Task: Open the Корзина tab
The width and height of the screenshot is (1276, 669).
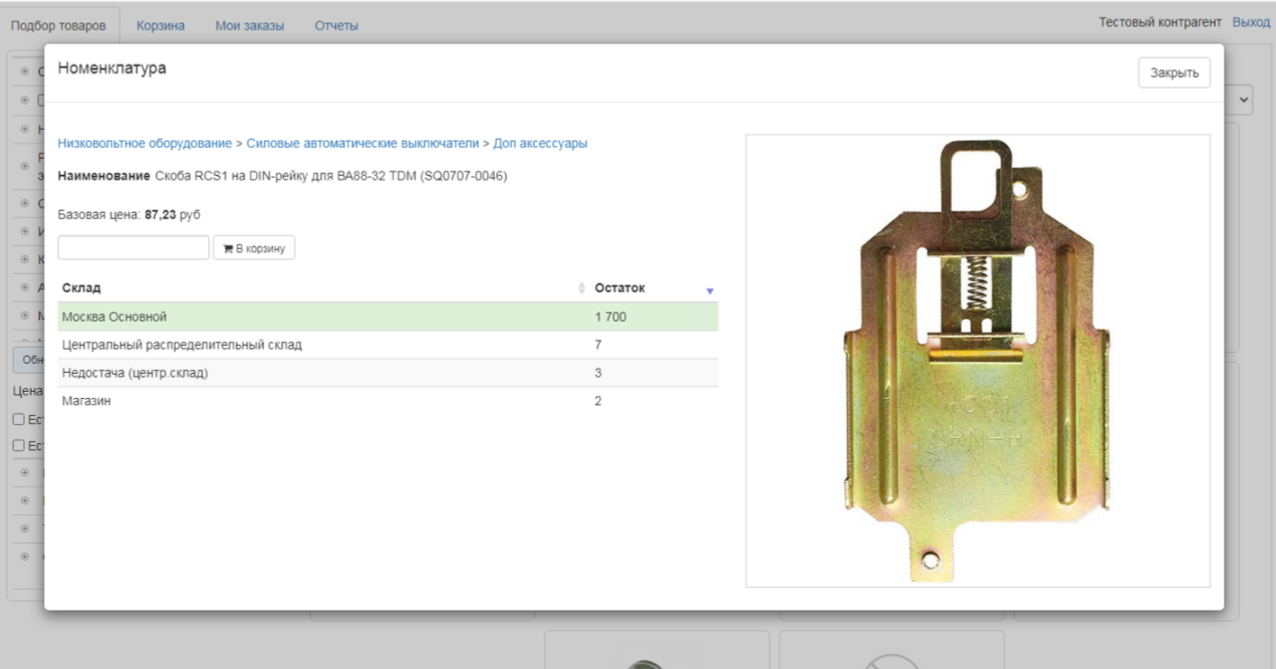Action: click(x=160, y=26)
